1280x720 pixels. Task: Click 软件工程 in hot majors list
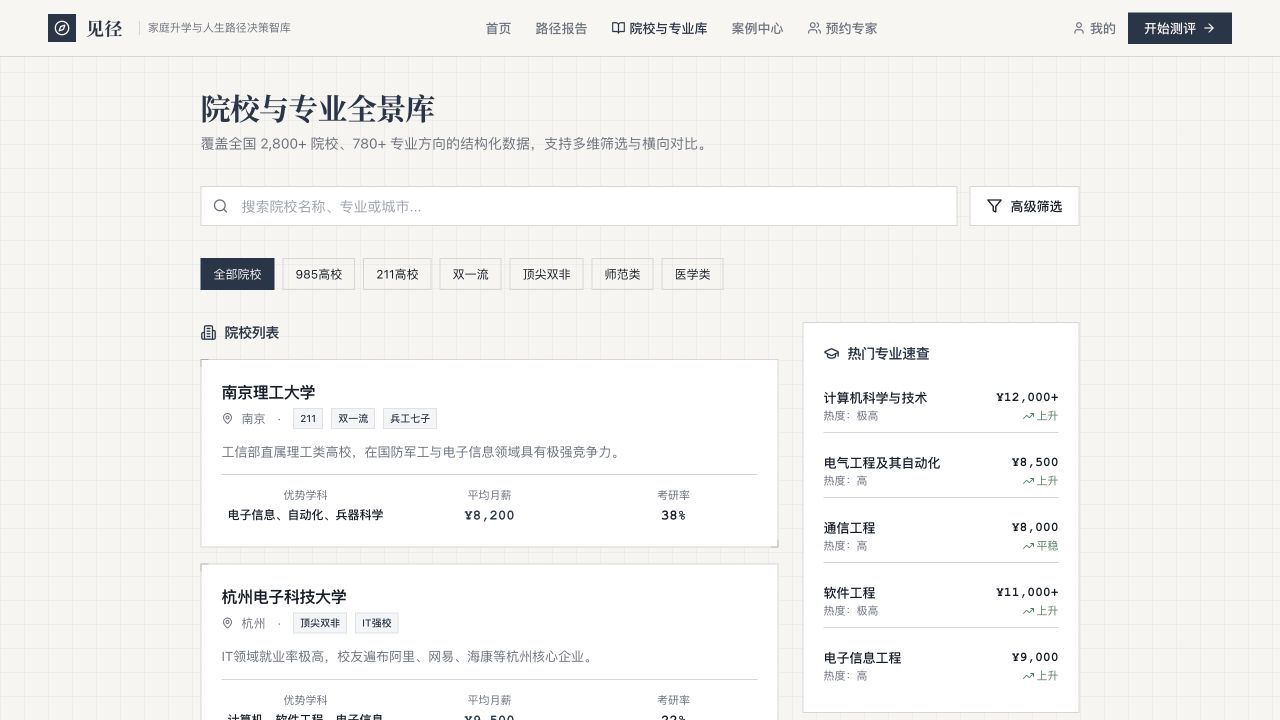tap(849, 593)
